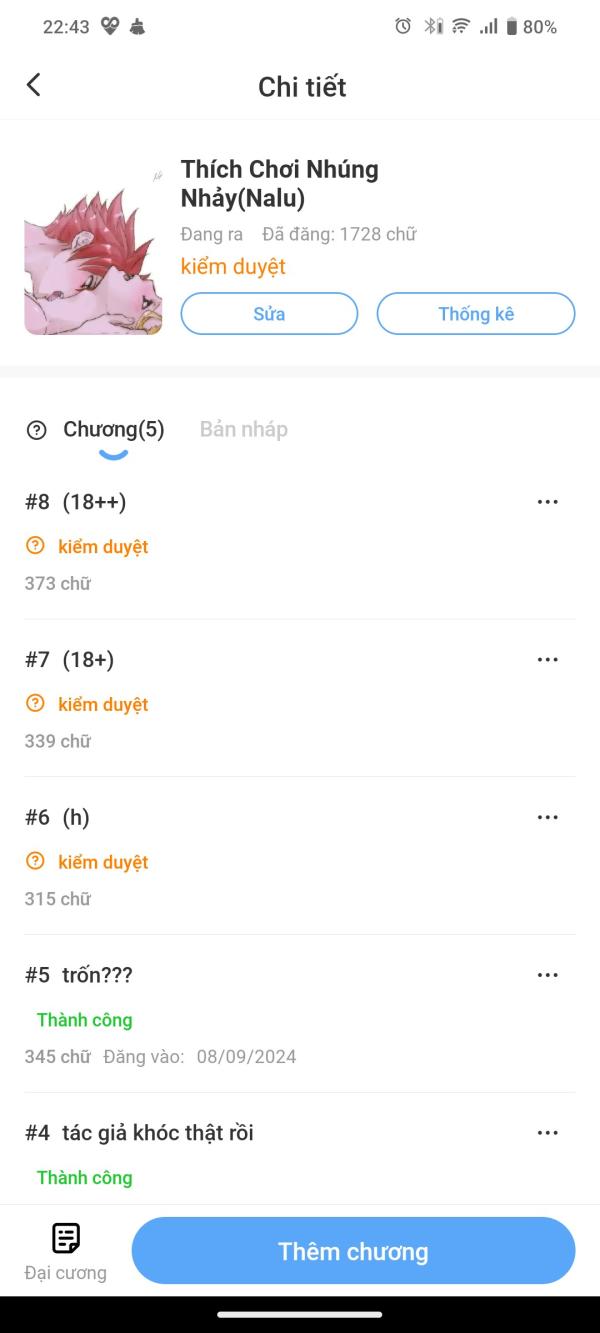Open more options for chapter #7
Viewport: 600px width, 1333px height.
pos(547,660)
